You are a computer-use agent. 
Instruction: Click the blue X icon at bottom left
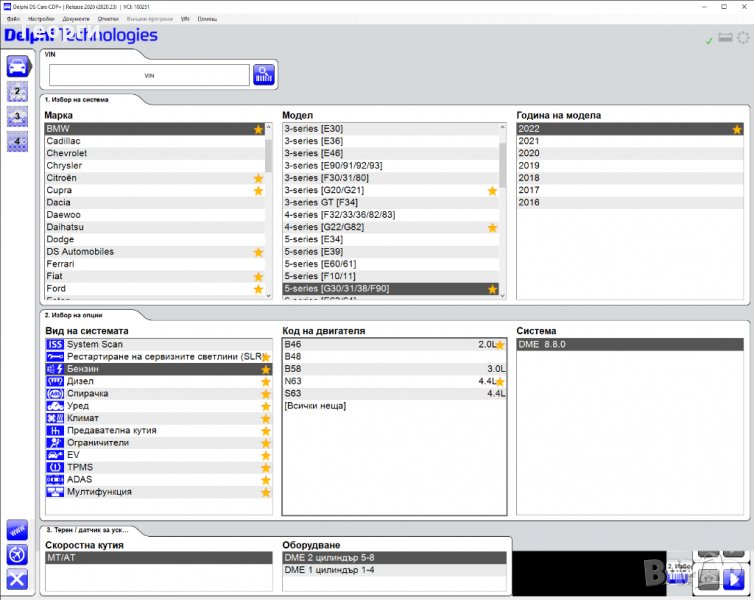[17, 579]
